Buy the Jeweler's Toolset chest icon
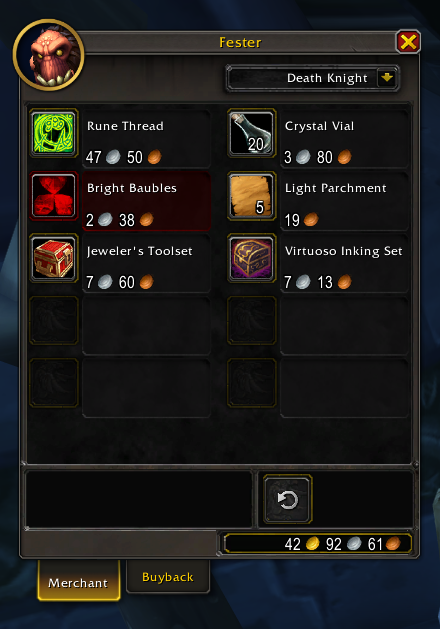Screen dimensions: 440x629 coord(54,258)
